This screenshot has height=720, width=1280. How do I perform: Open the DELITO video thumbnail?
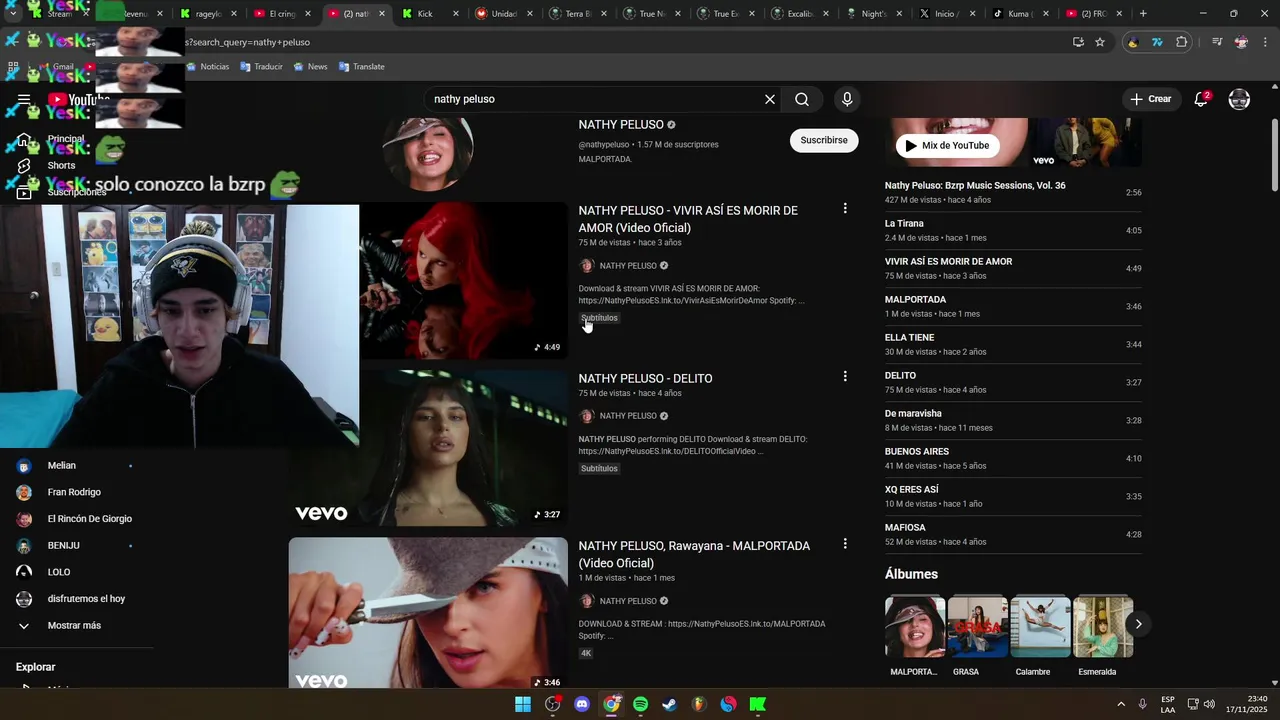[x=428, y=448]
